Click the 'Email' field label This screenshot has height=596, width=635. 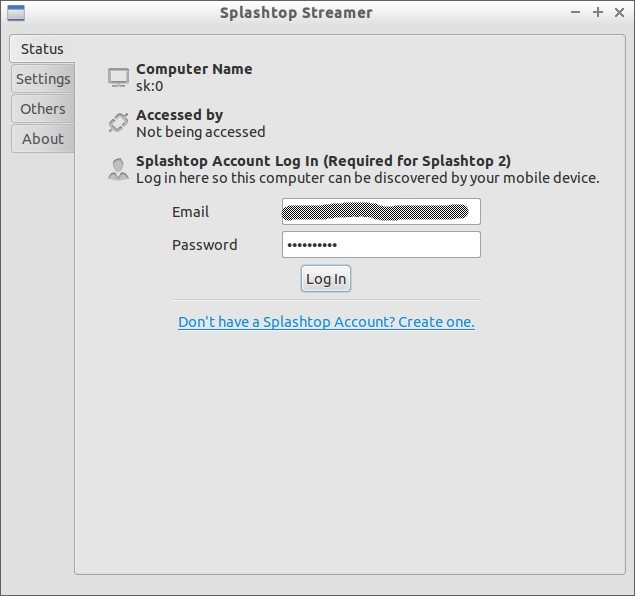[190, 212]
